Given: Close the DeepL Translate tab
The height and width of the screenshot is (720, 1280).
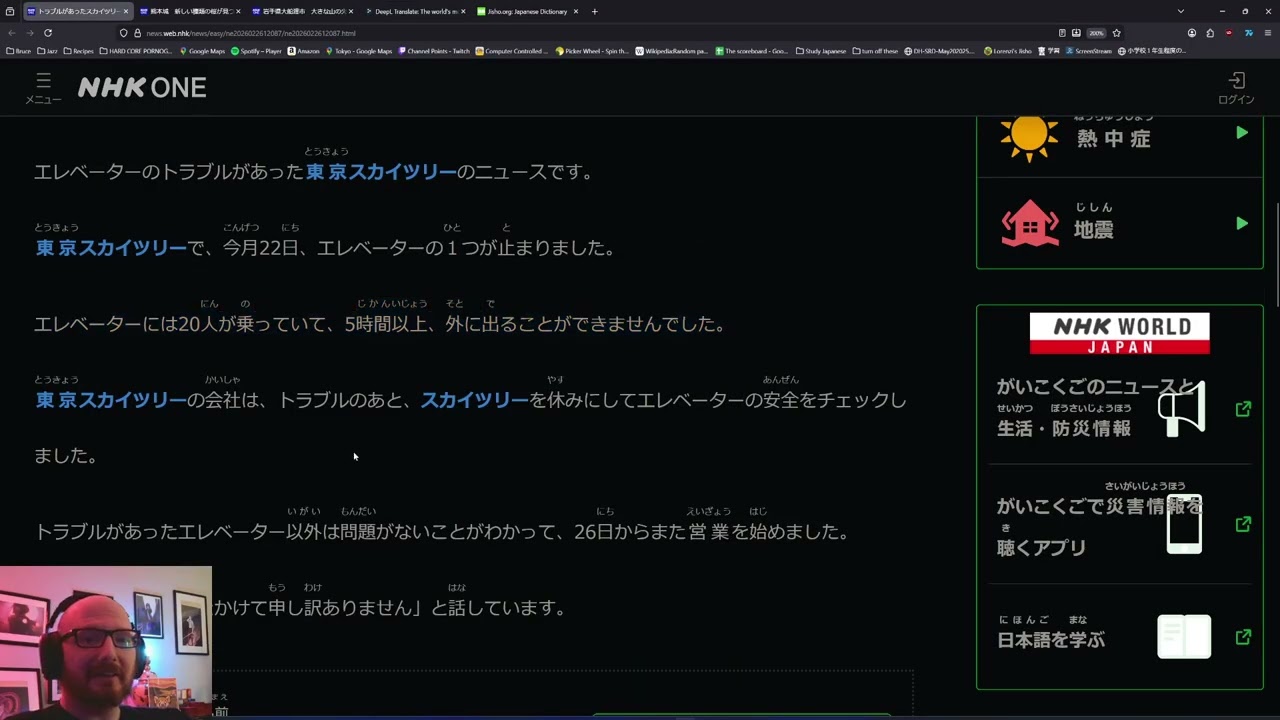Looking at the screenshot, I should 463,11.
